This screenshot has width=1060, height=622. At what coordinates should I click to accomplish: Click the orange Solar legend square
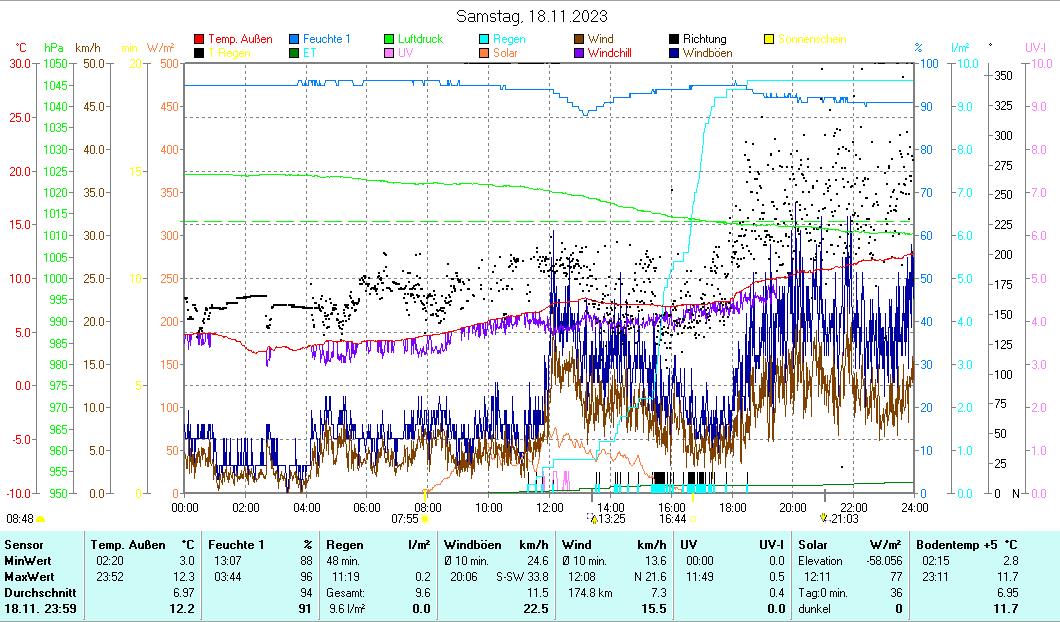[x=485, y=53]
